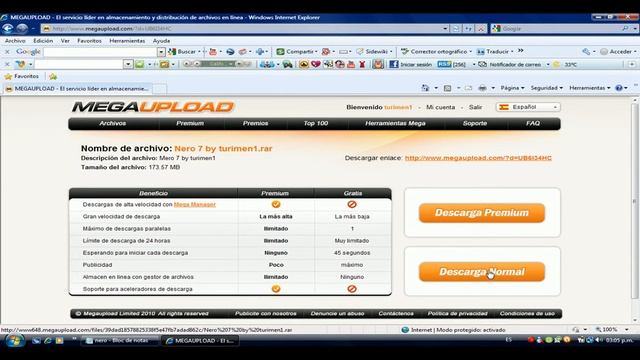Click the Salir link
This screenshot has width=640, height=360.
pos(475,107)
